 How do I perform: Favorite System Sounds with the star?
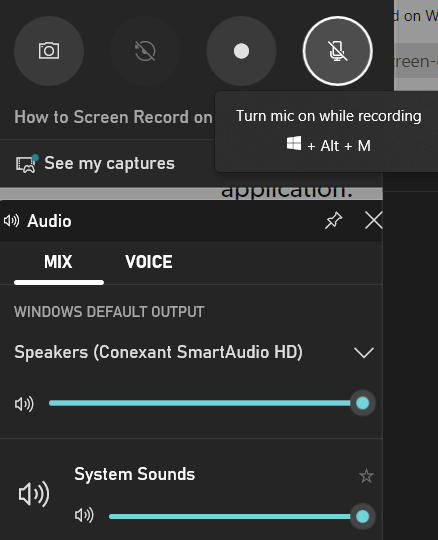pyautogui.click(x=366, y=476)
